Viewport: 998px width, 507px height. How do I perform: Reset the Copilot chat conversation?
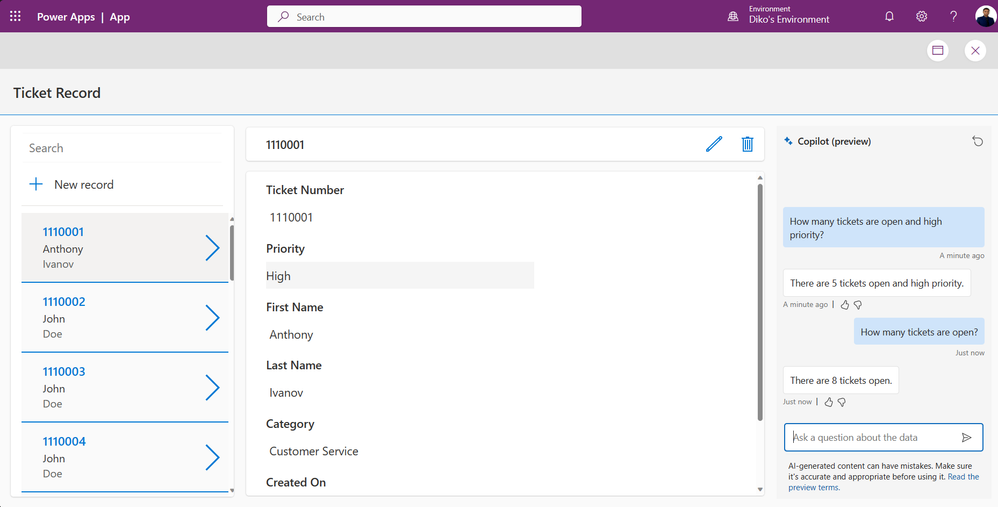(977, 141)
